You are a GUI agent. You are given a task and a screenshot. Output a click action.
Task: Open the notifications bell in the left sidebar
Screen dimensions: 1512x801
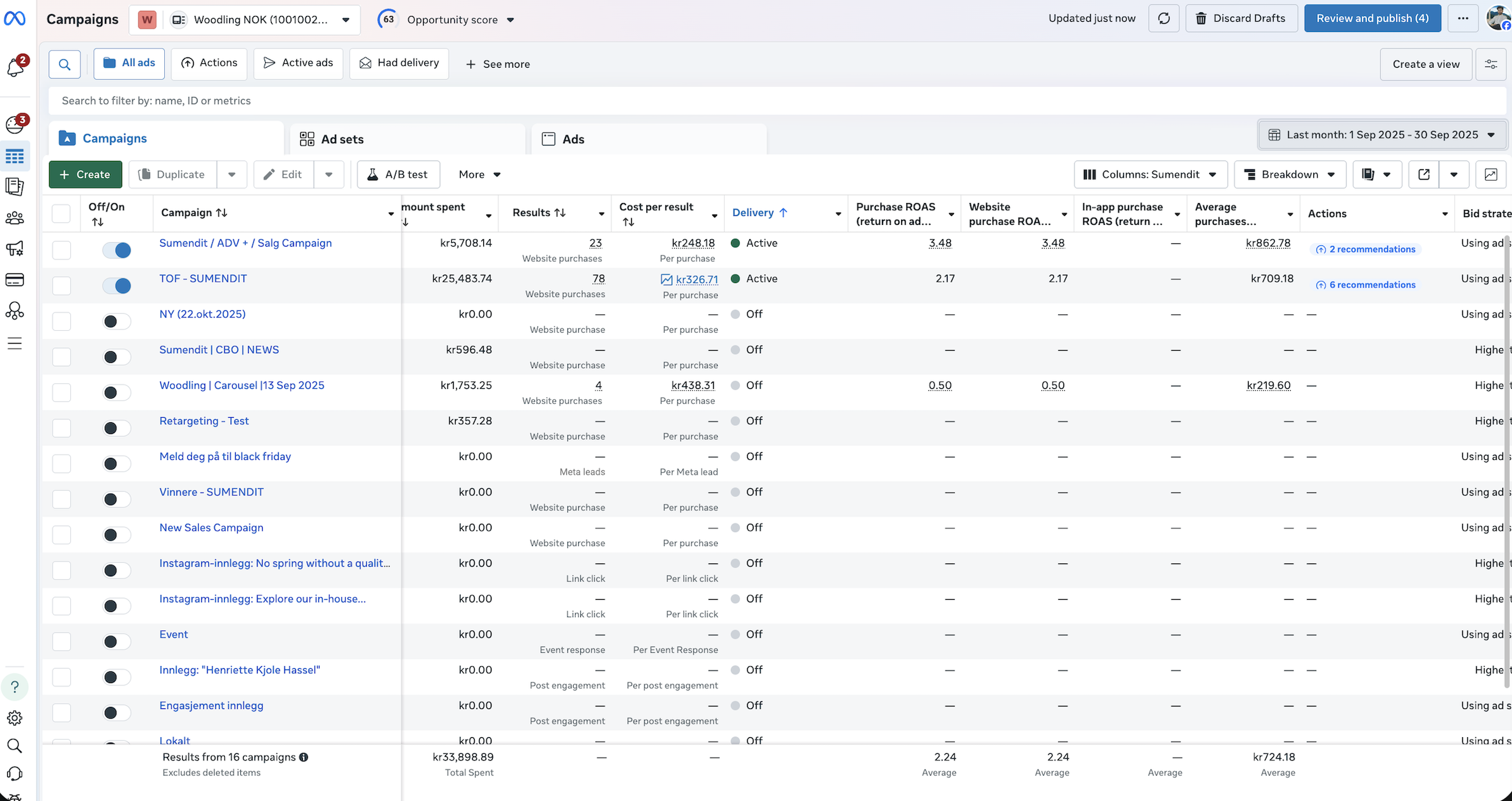point(15,68)
